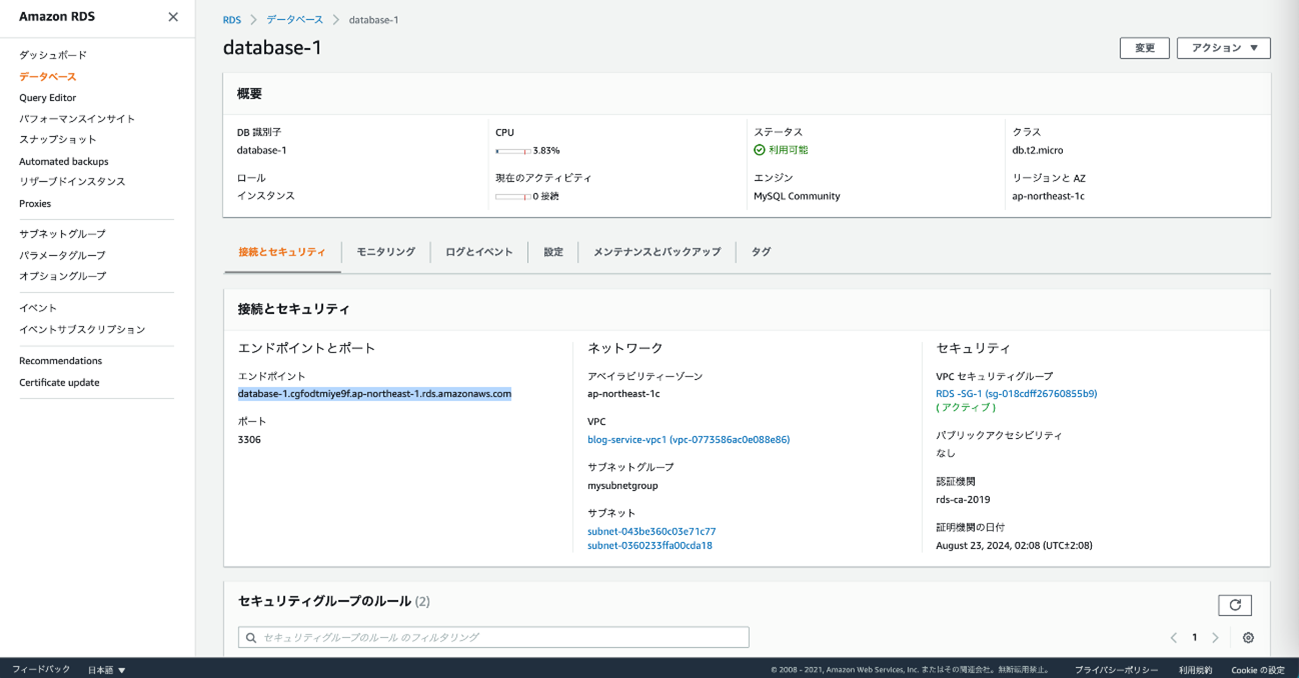Open the 日本語 language selector
This screenshot has height=678, width=1299.
106,670
